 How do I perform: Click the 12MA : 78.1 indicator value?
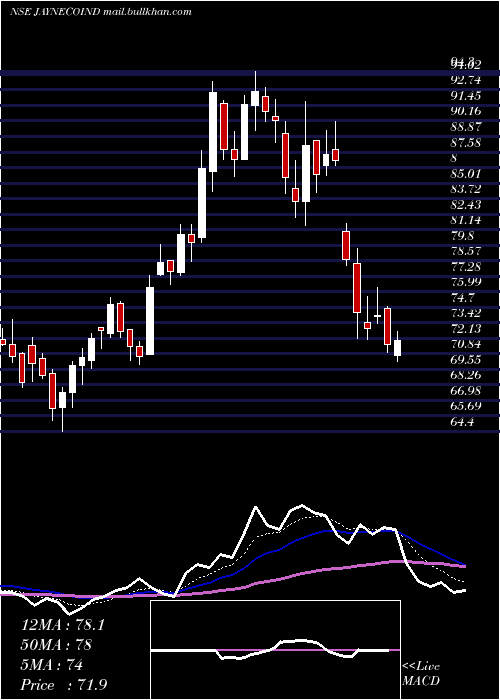pyautogui.click(x=63, y=625)
